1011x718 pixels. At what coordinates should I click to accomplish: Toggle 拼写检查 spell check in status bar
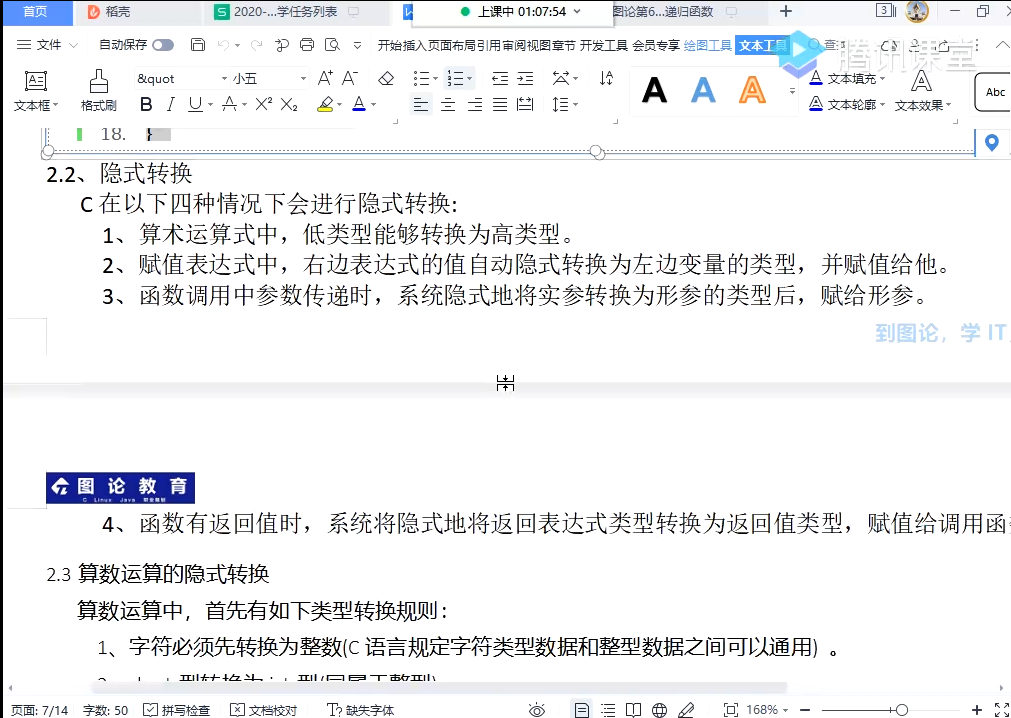[176, 710]
